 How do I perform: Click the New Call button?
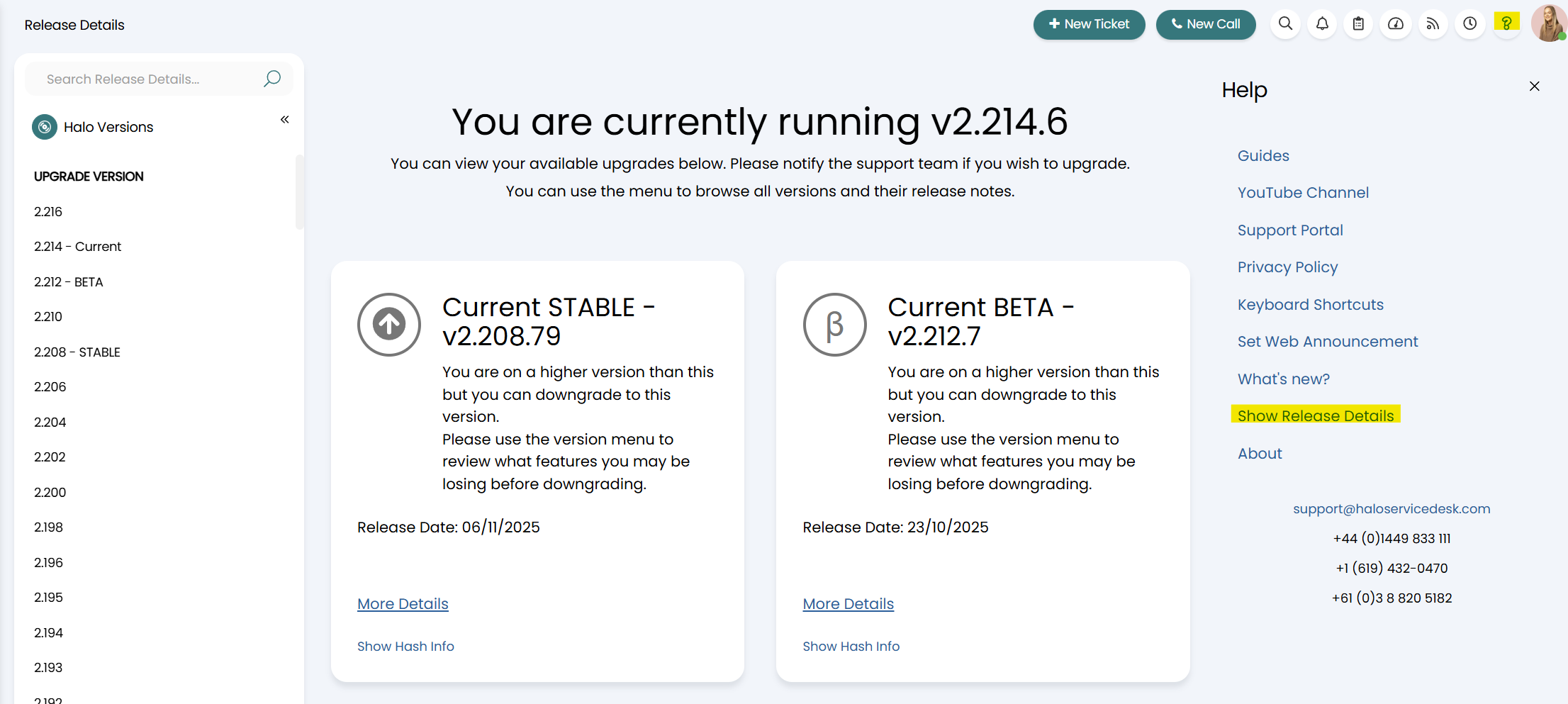pos(1205,24)
